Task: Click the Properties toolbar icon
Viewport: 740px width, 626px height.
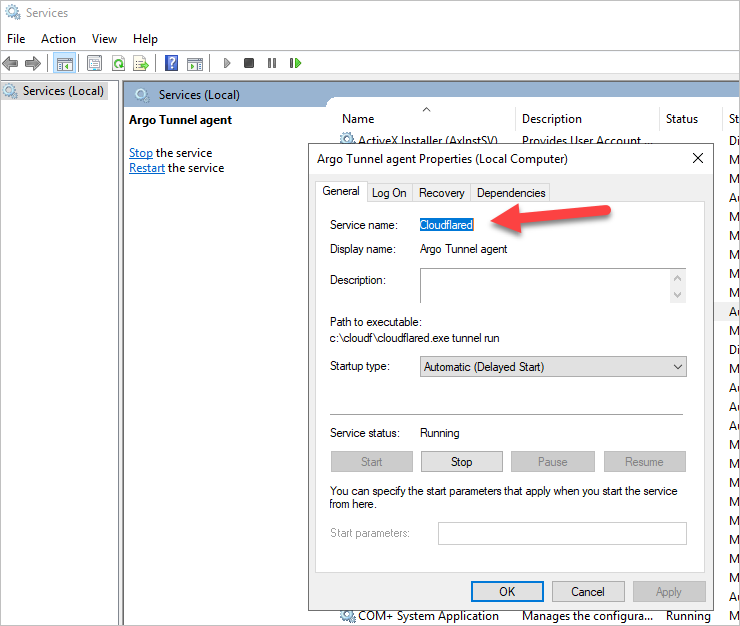Action: click(x=94, y=63)
